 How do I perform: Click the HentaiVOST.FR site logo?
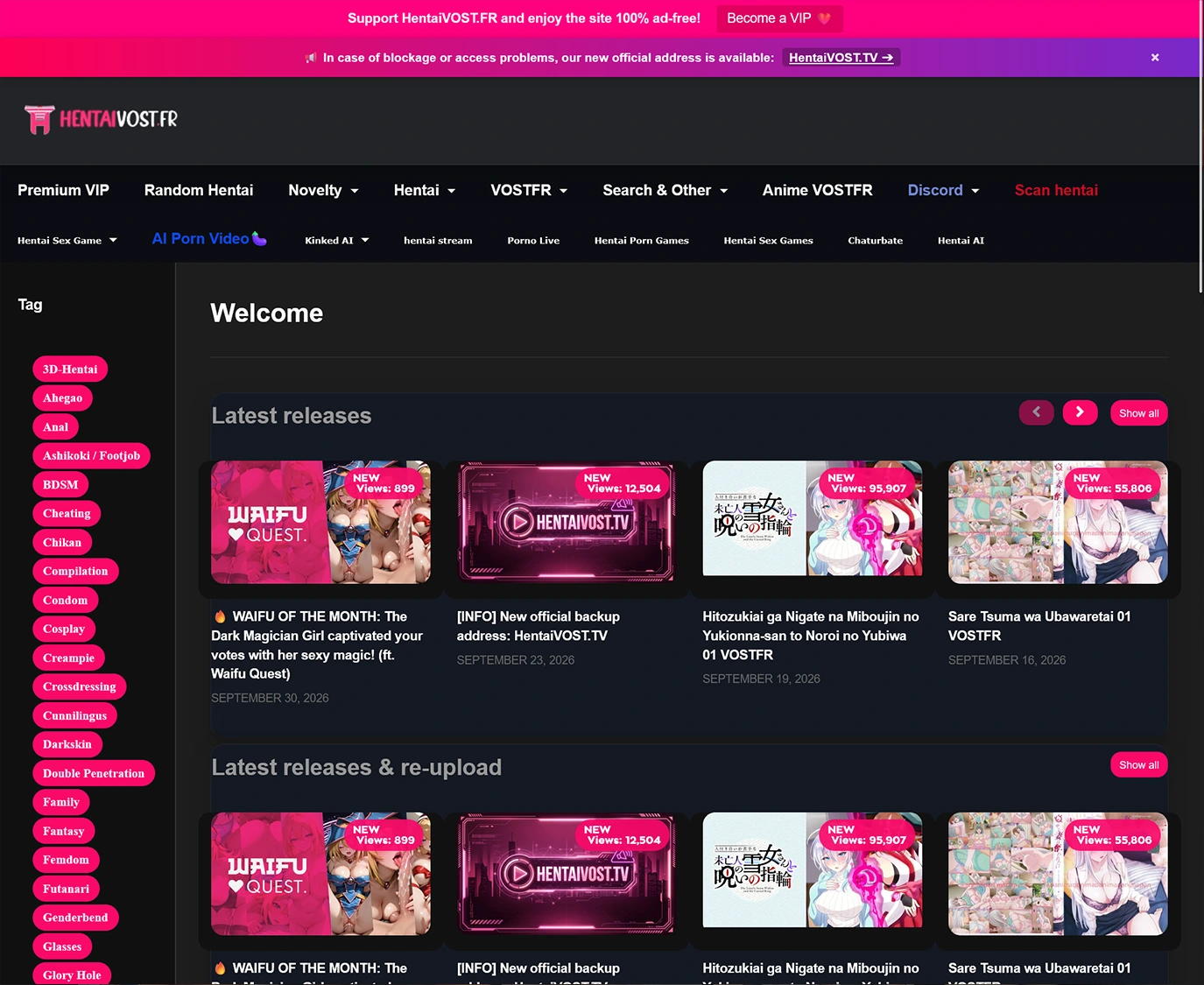[101, 119]
